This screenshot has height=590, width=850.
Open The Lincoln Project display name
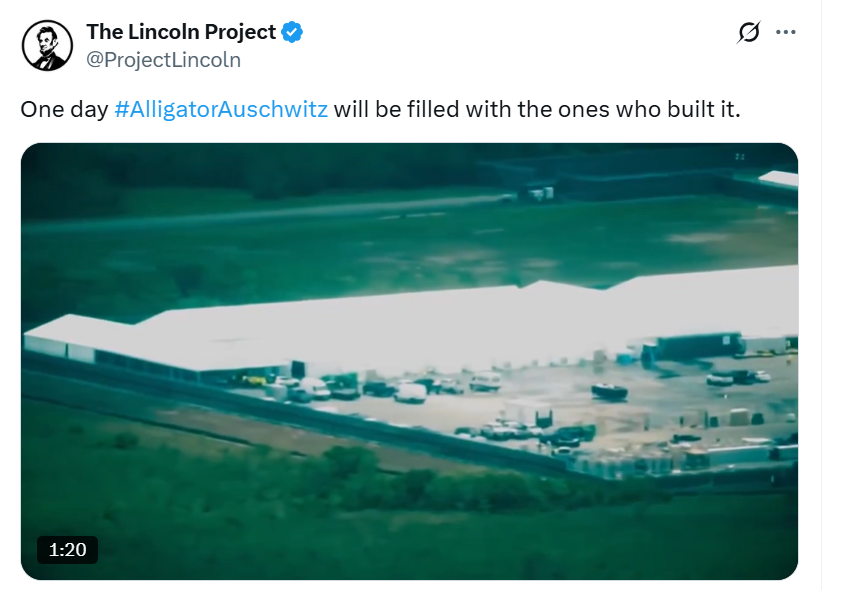pyautogui.click(x=181, y=32)
